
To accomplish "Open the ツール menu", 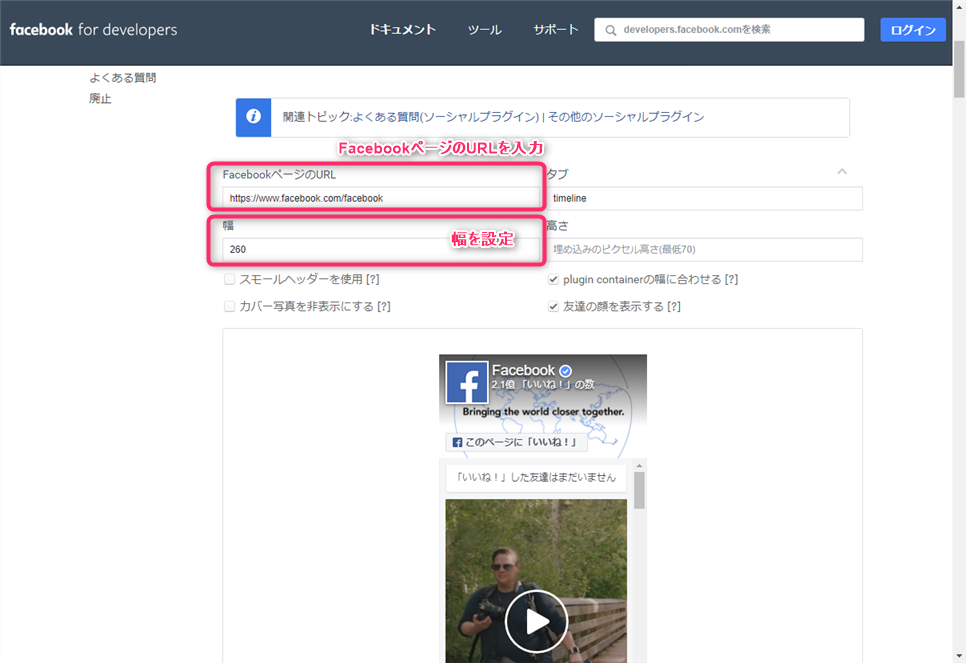I will click(x=484, y=30).
